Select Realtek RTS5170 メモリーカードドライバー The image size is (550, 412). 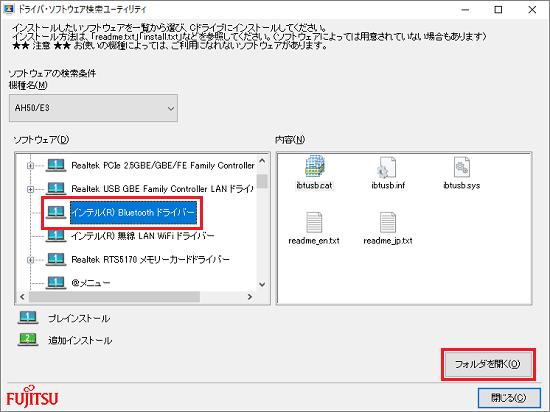pyautogui.click(x=150, y=259)
